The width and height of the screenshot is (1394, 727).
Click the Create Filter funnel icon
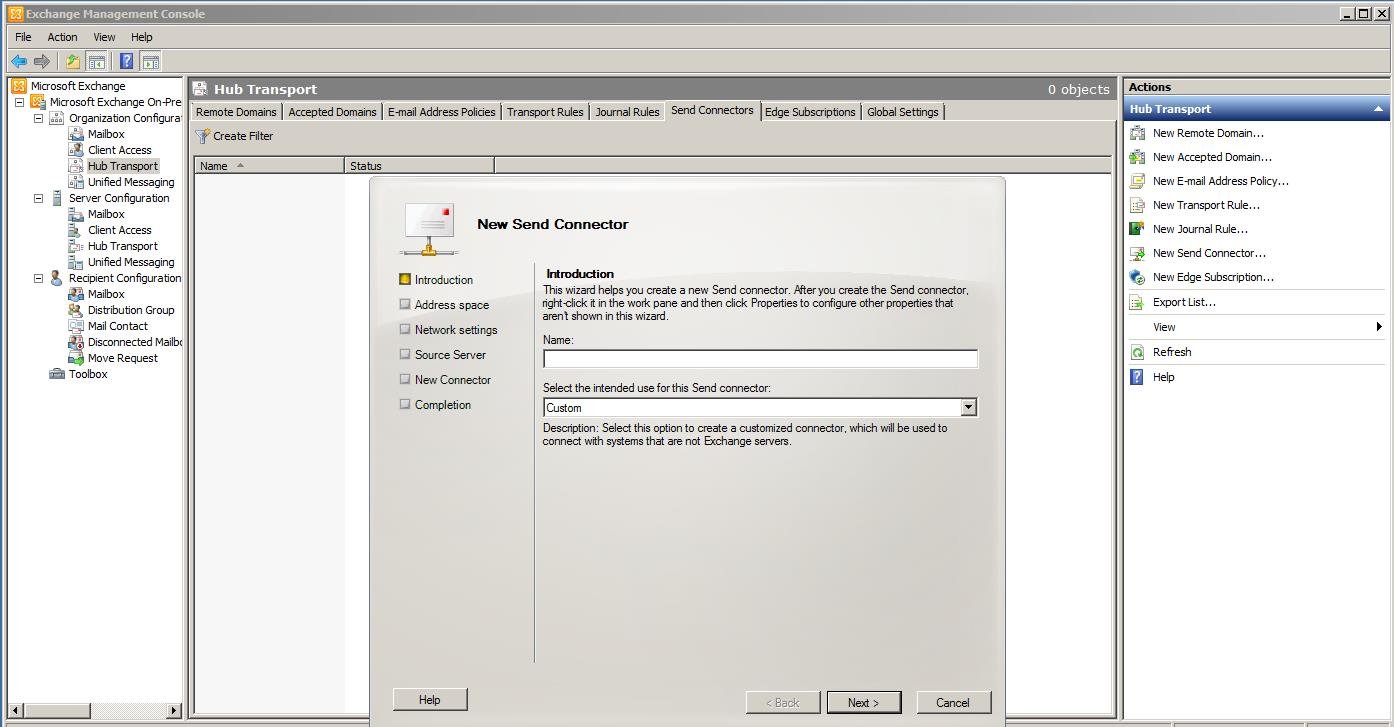(x=203, y=136)
